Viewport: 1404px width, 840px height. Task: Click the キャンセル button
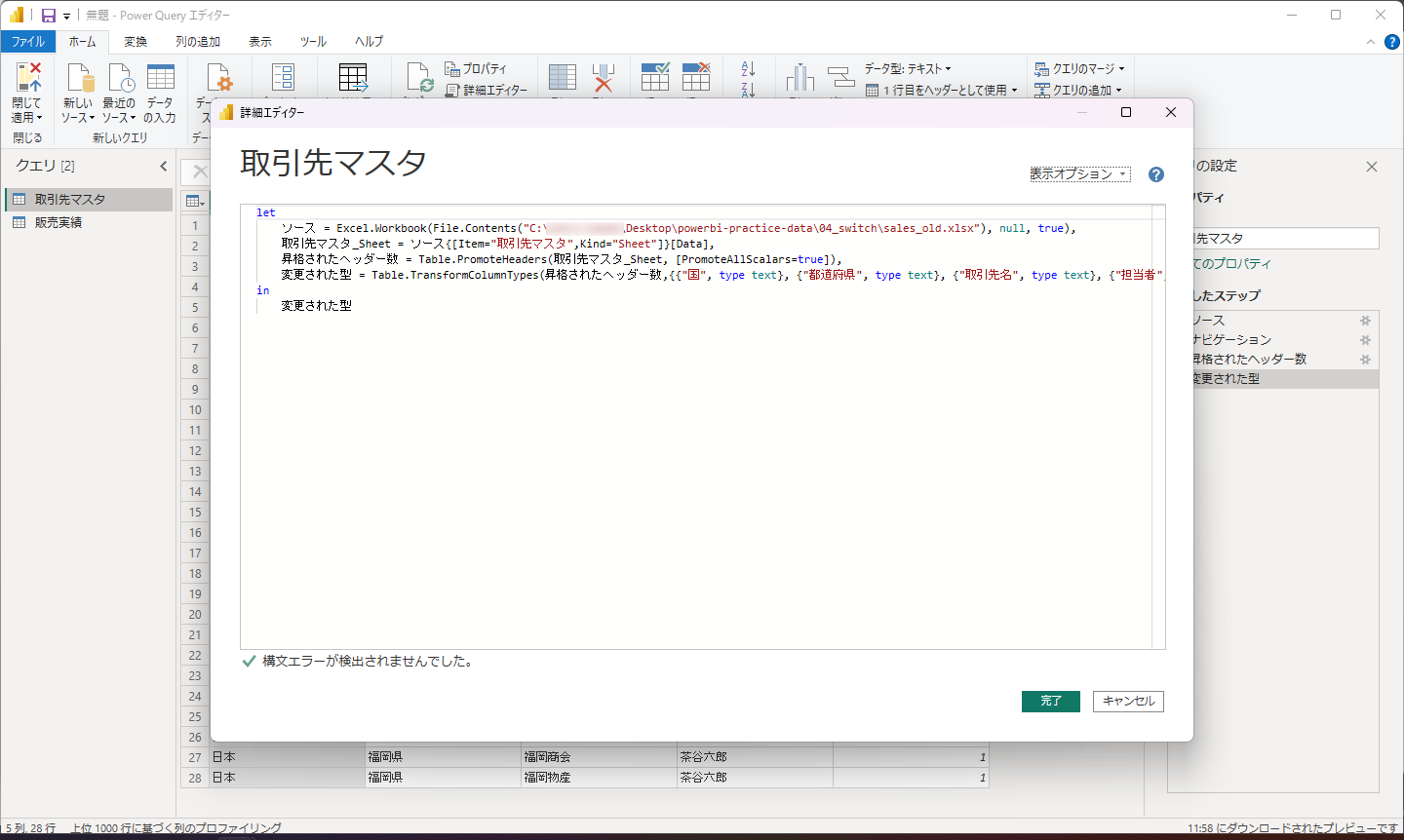pyautogui.click(x=1129, y=701)
